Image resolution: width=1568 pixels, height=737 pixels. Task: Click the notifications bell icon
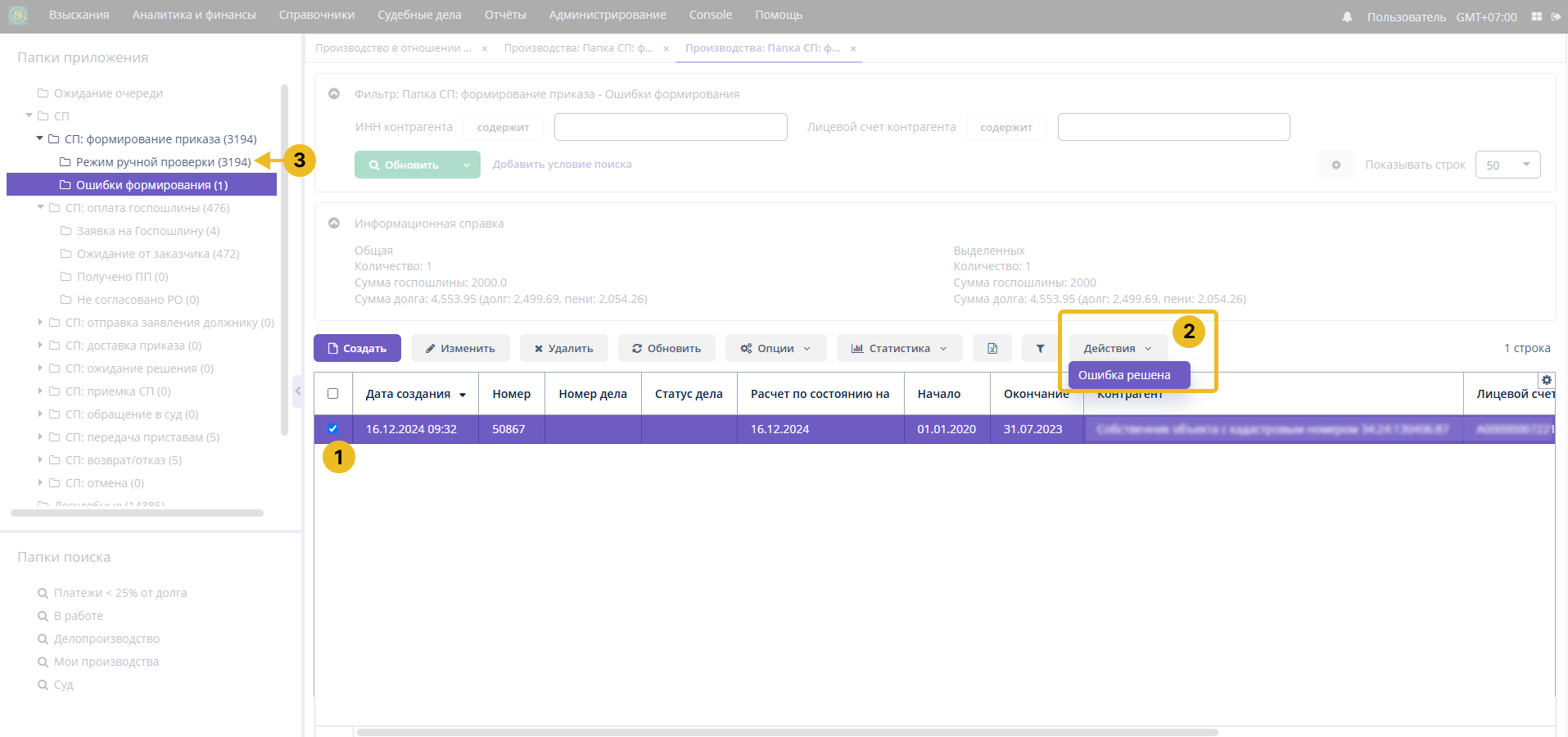[1347, 16]
